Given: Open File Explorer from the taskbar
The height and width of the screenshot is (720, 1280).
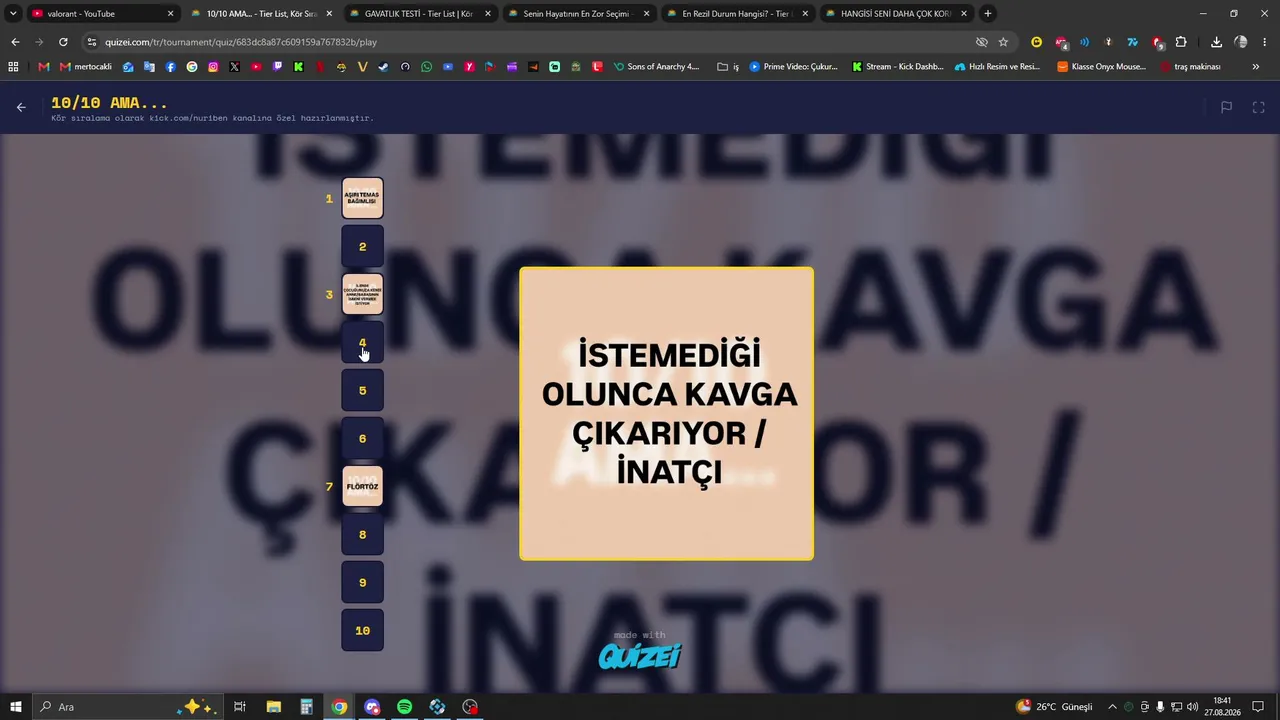Looking at the screenshot, I should click(x=273, y=707).
